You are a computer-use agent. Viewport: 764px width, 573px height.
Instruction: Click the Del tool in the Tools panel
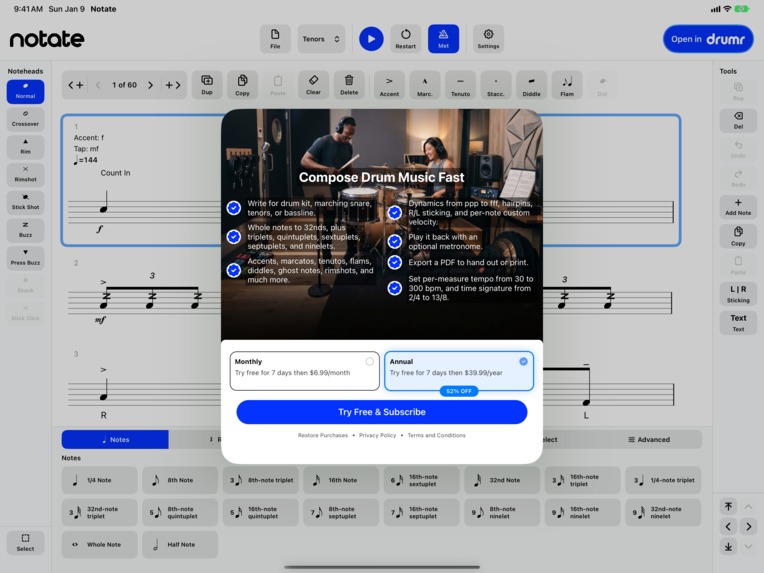pyautogui.click(x=738, y=120)
